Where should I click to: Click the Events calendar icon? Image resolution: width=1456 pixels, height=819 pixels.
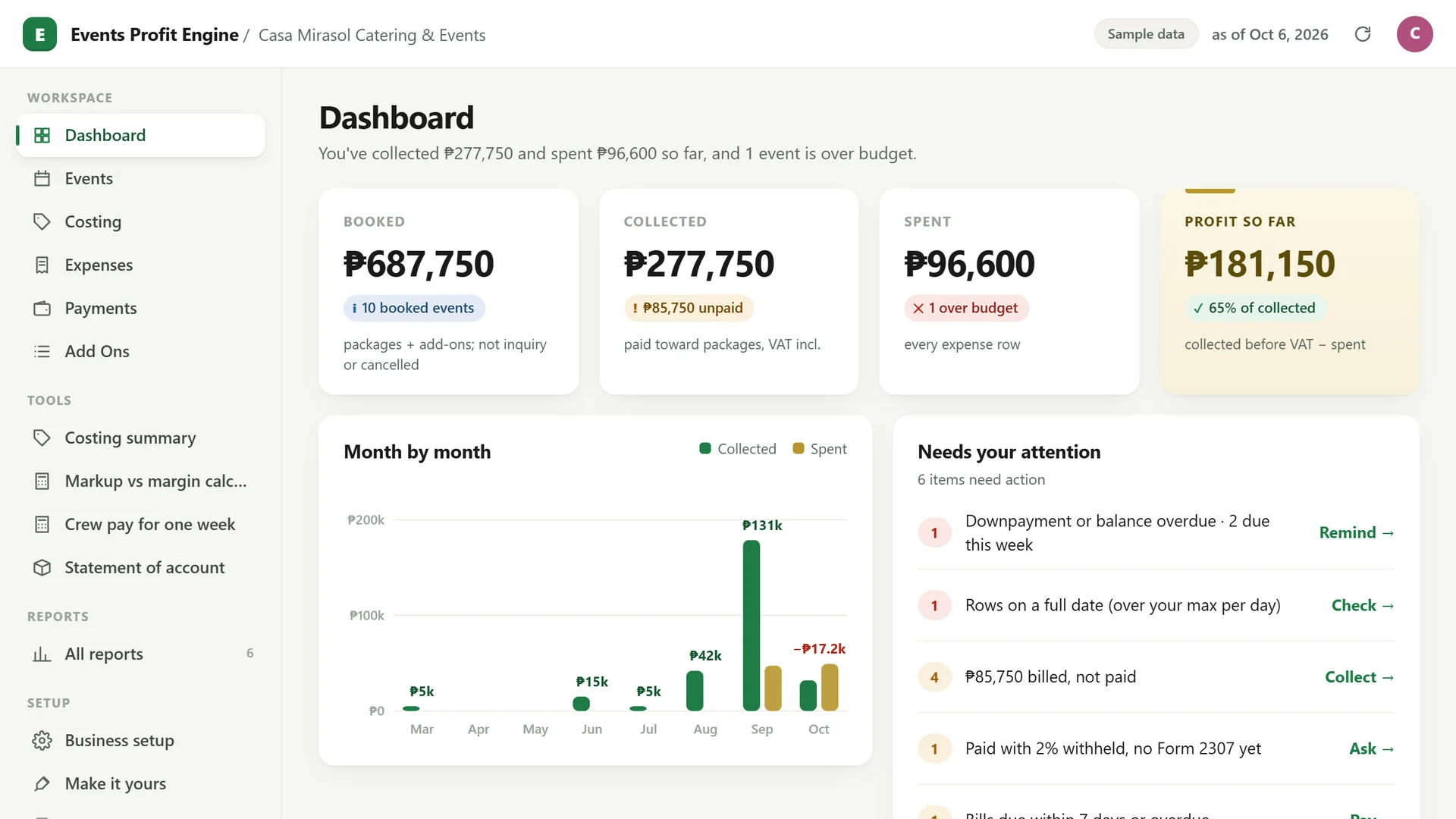click(42, 178)
